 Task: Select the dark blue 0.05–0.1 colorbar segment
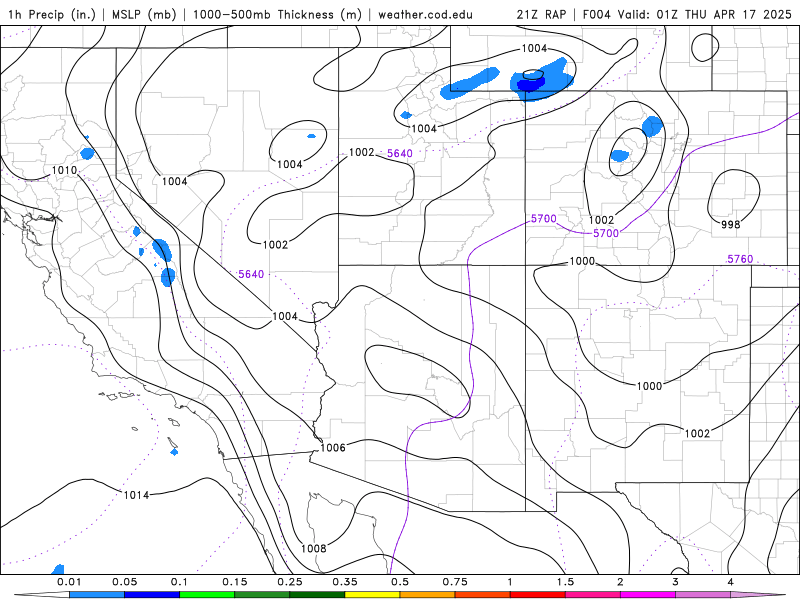point(152,595)
